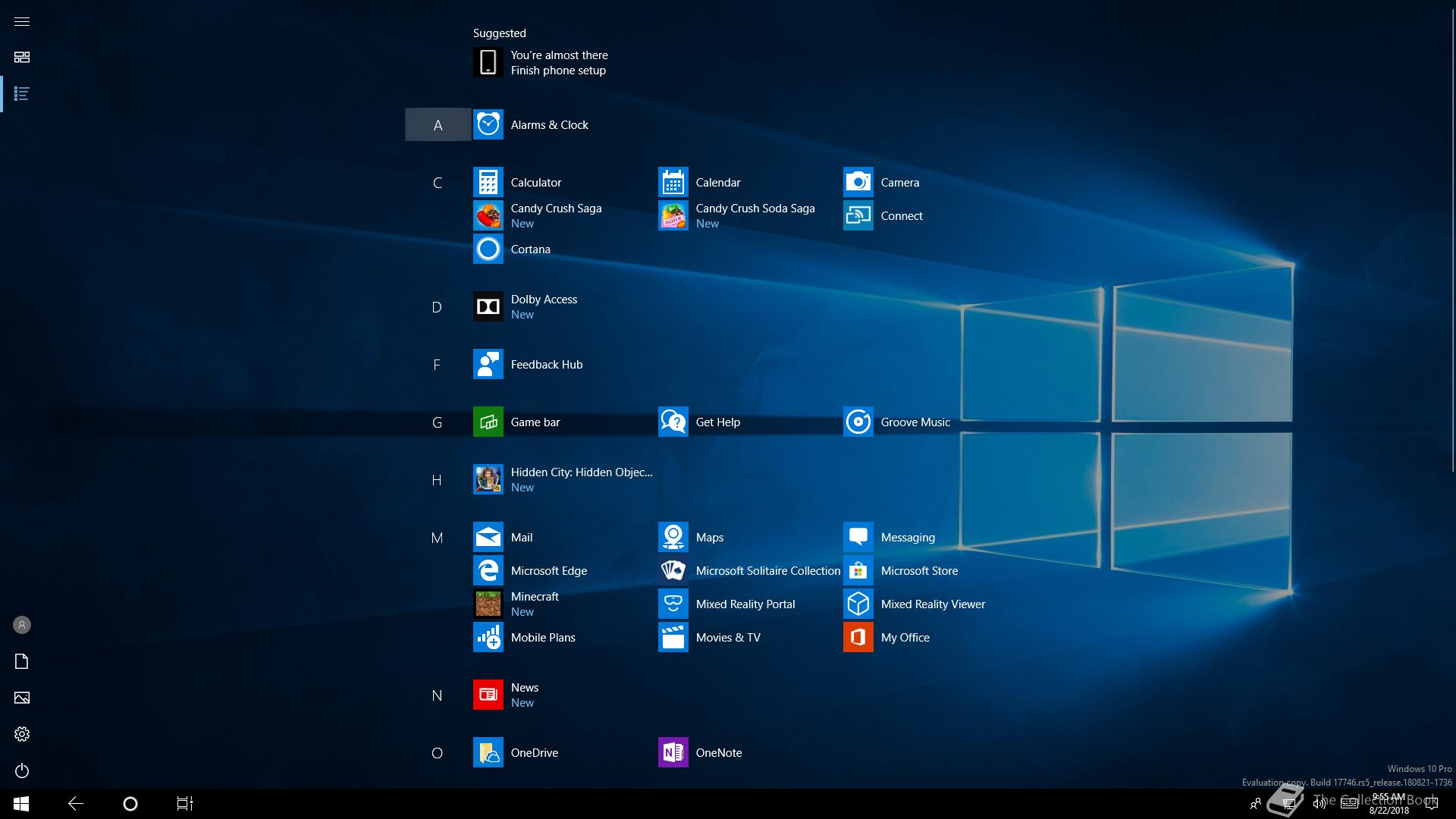Image resolution: width=1456 pixels, height=819 pixels.
Task: Launch the OneNote icon
Action: click(673, 752)
